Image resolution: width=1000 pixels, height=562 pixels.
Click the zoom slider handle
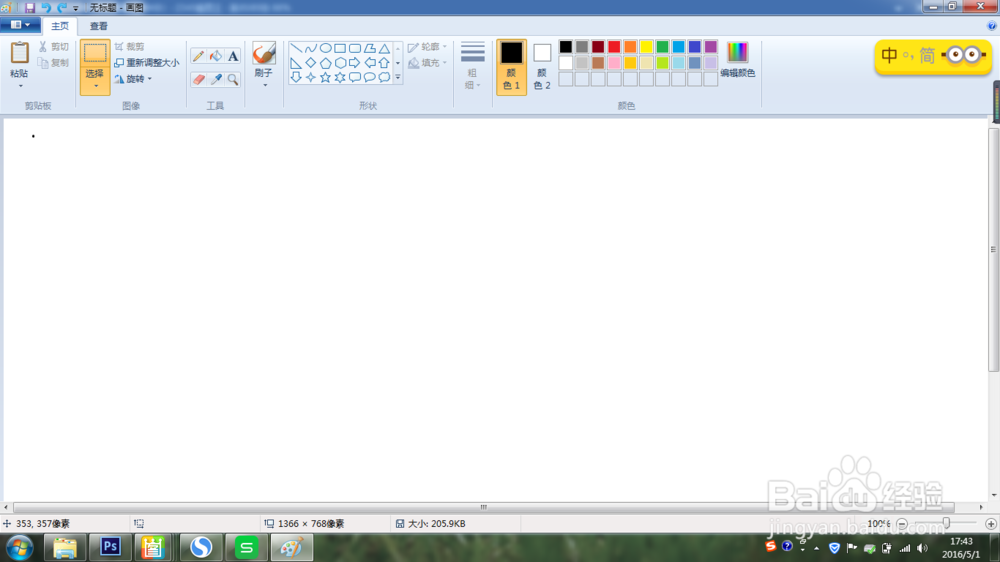point(946,523)
